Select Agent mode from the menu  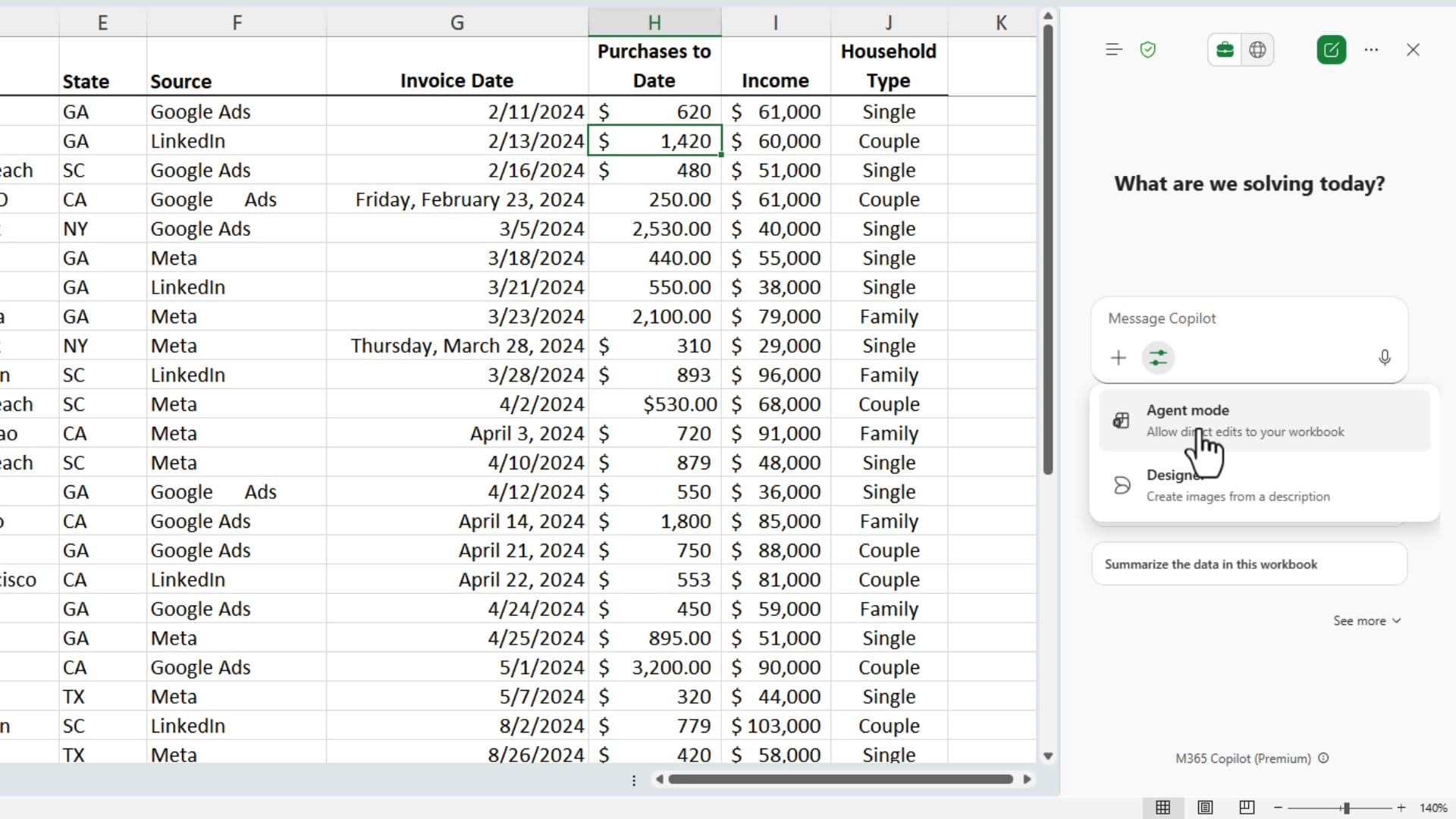1244,419
